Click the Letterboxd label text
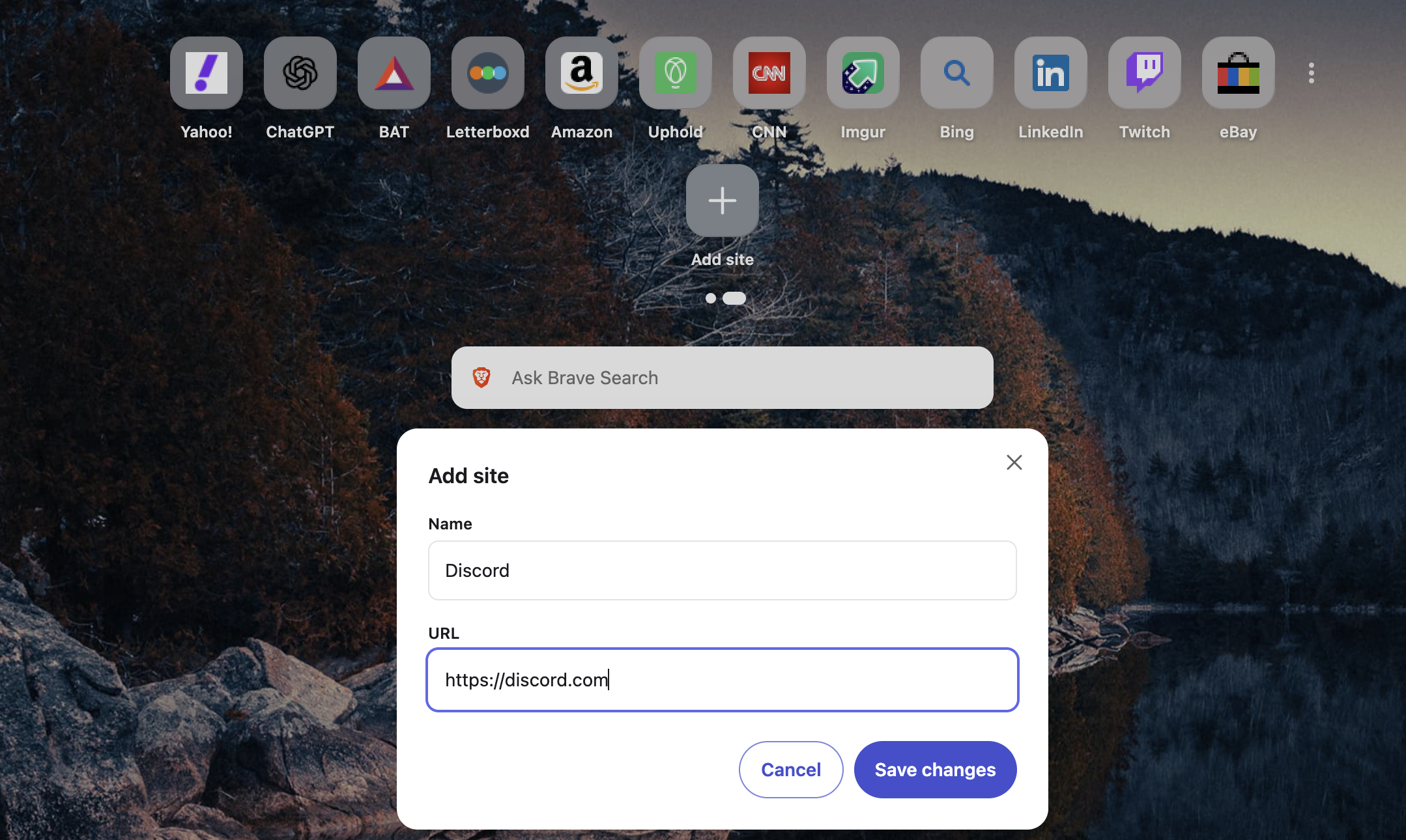 (488, 132)
